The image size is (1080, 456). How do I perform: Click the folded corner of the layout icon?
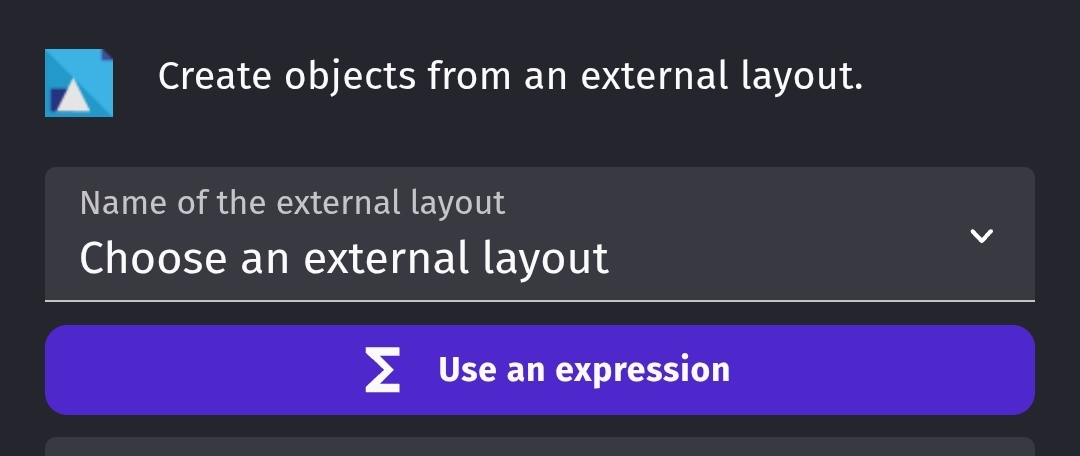point(107,54)
